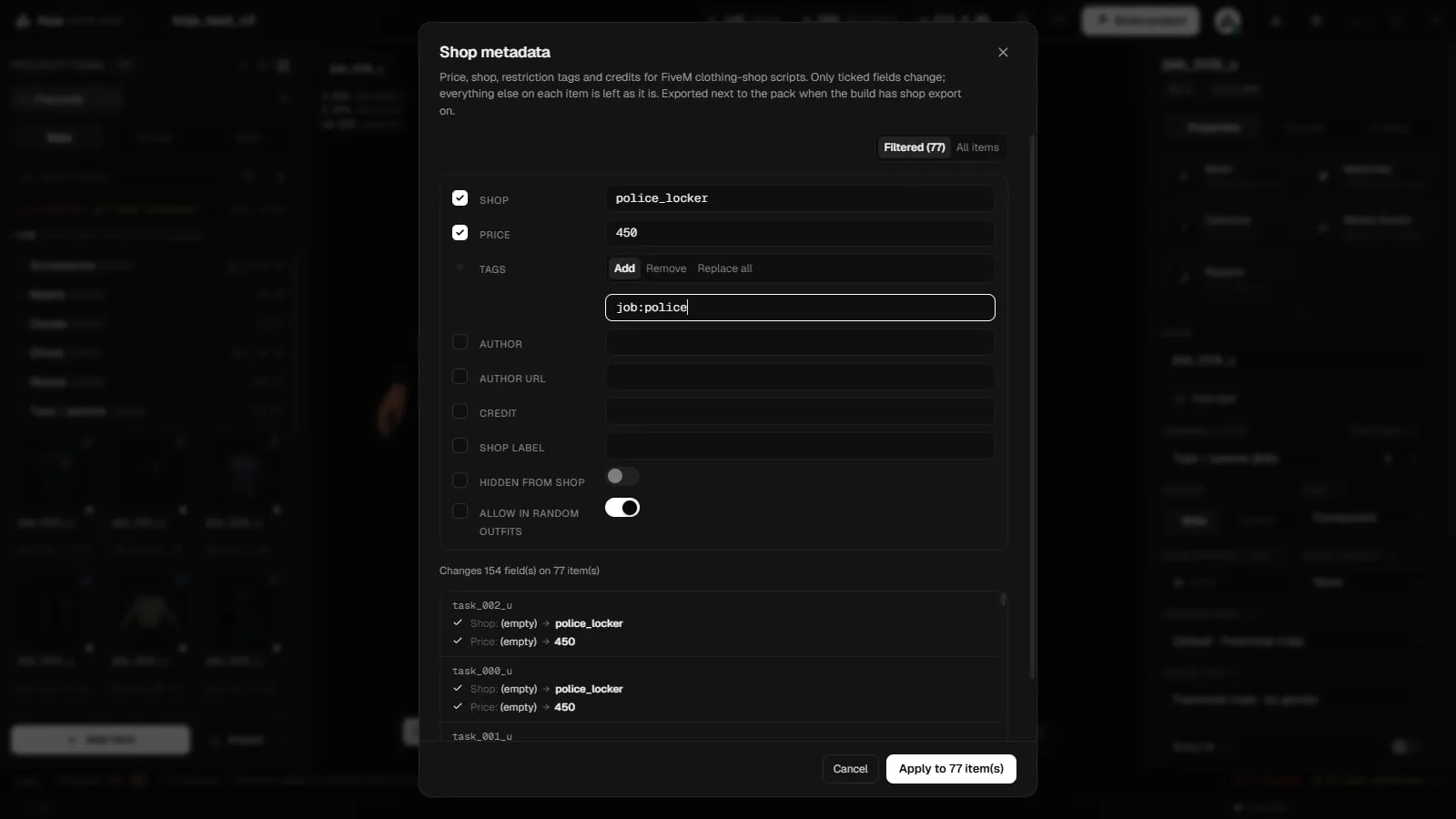Click the Cancel button

[850, 769]
